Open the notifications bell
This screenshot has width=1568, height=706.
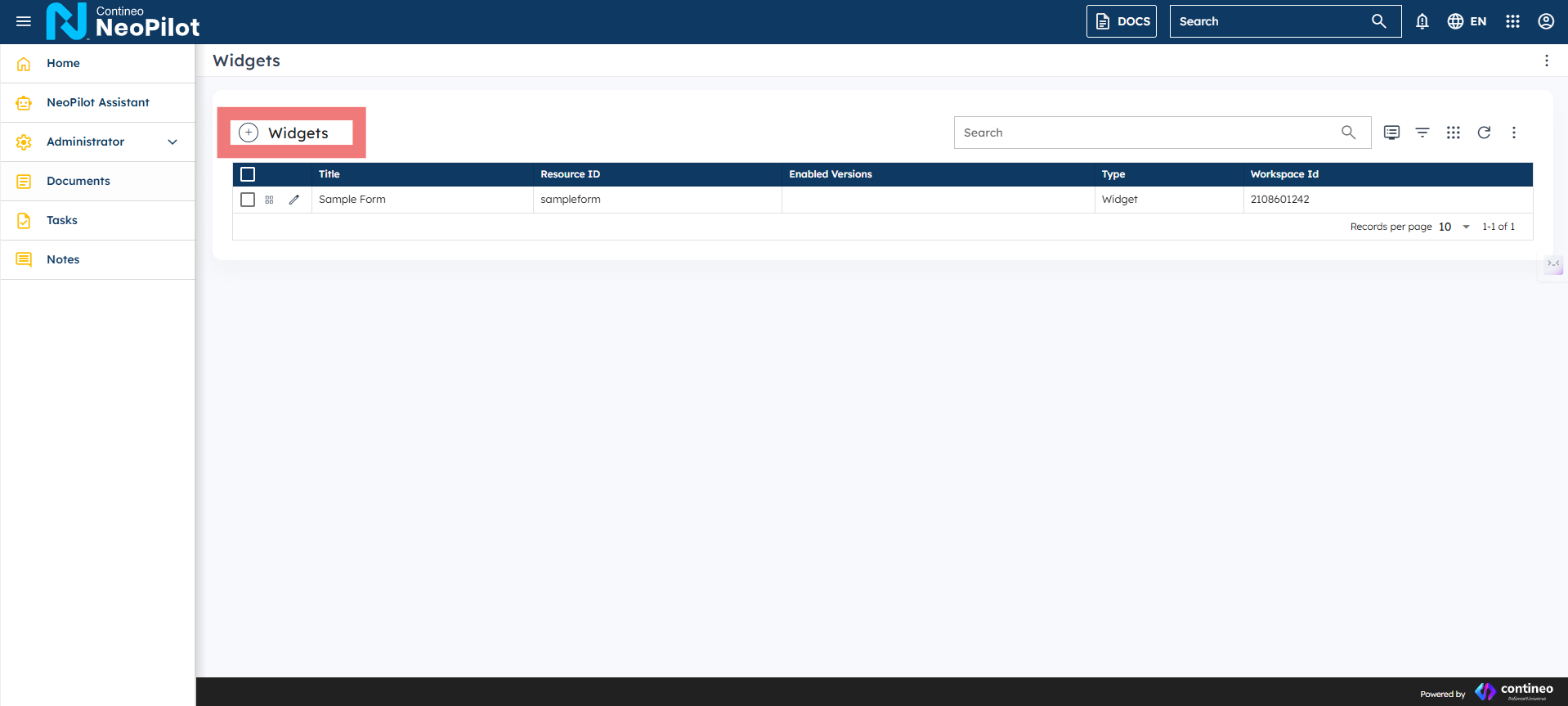[x=1422, y=21]
